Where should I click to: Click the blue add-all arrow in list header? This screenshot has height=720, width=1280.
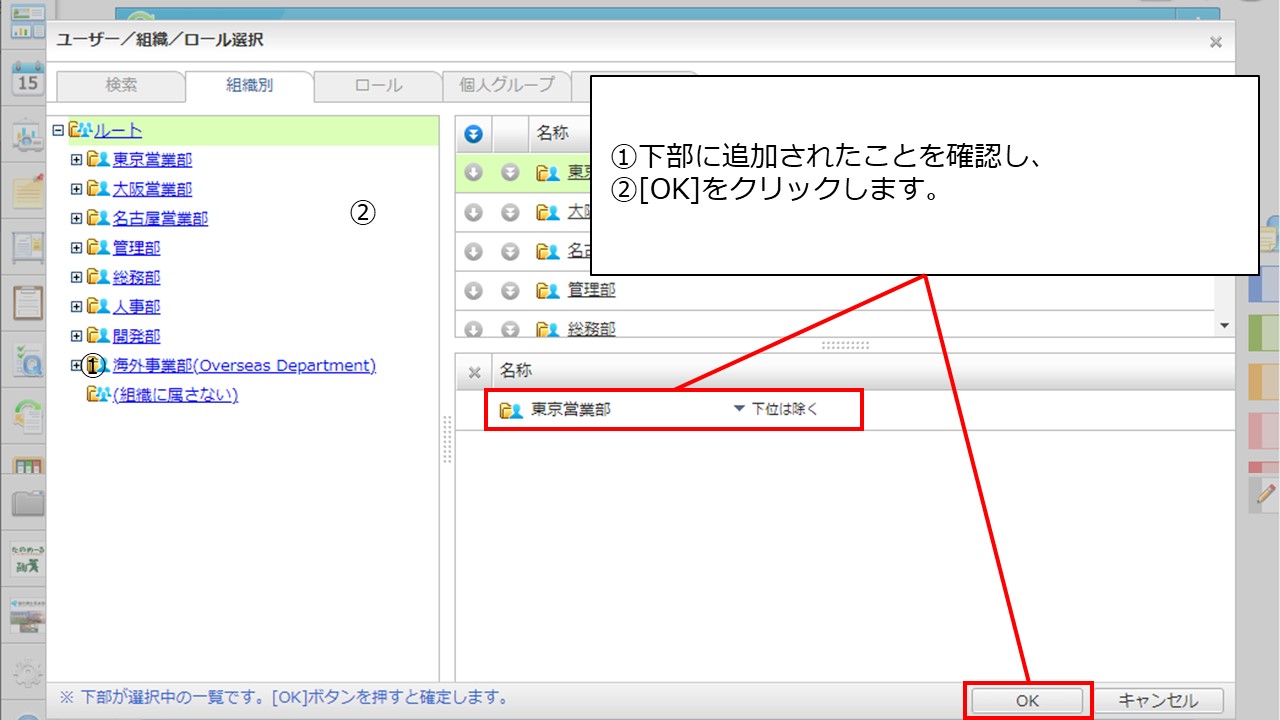coord(474,134)
